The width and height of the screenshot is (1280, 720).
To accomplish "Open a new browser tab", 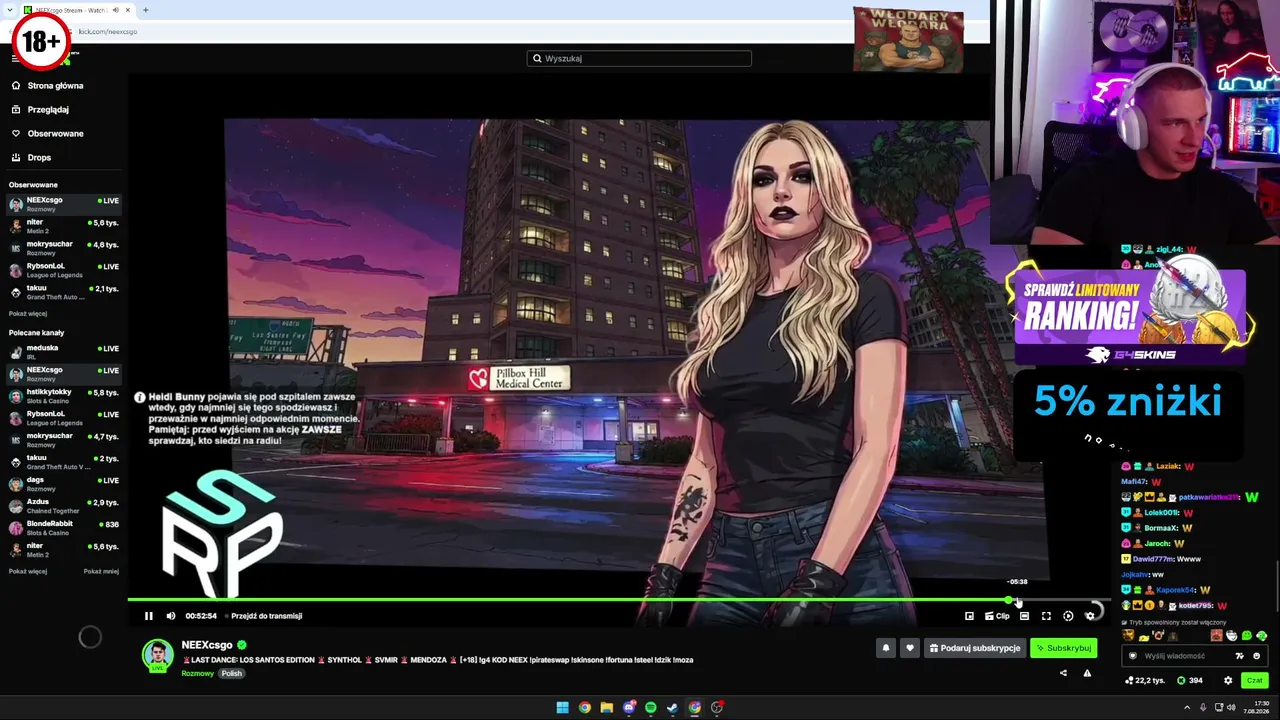I will pyautogui.click(x=146, y=10).
